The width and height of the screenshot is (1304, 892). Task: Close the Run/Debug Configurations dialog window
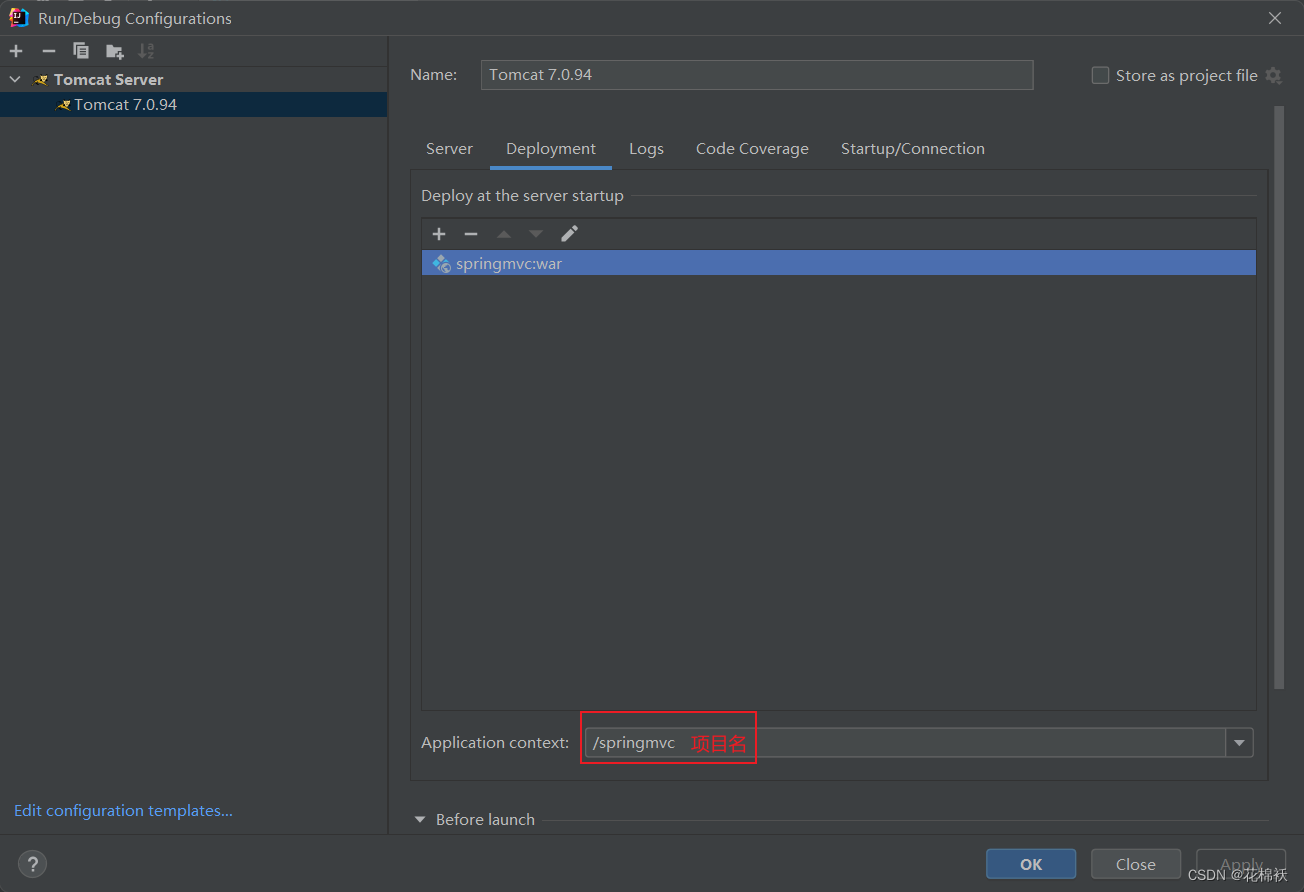pos(1275,18)
